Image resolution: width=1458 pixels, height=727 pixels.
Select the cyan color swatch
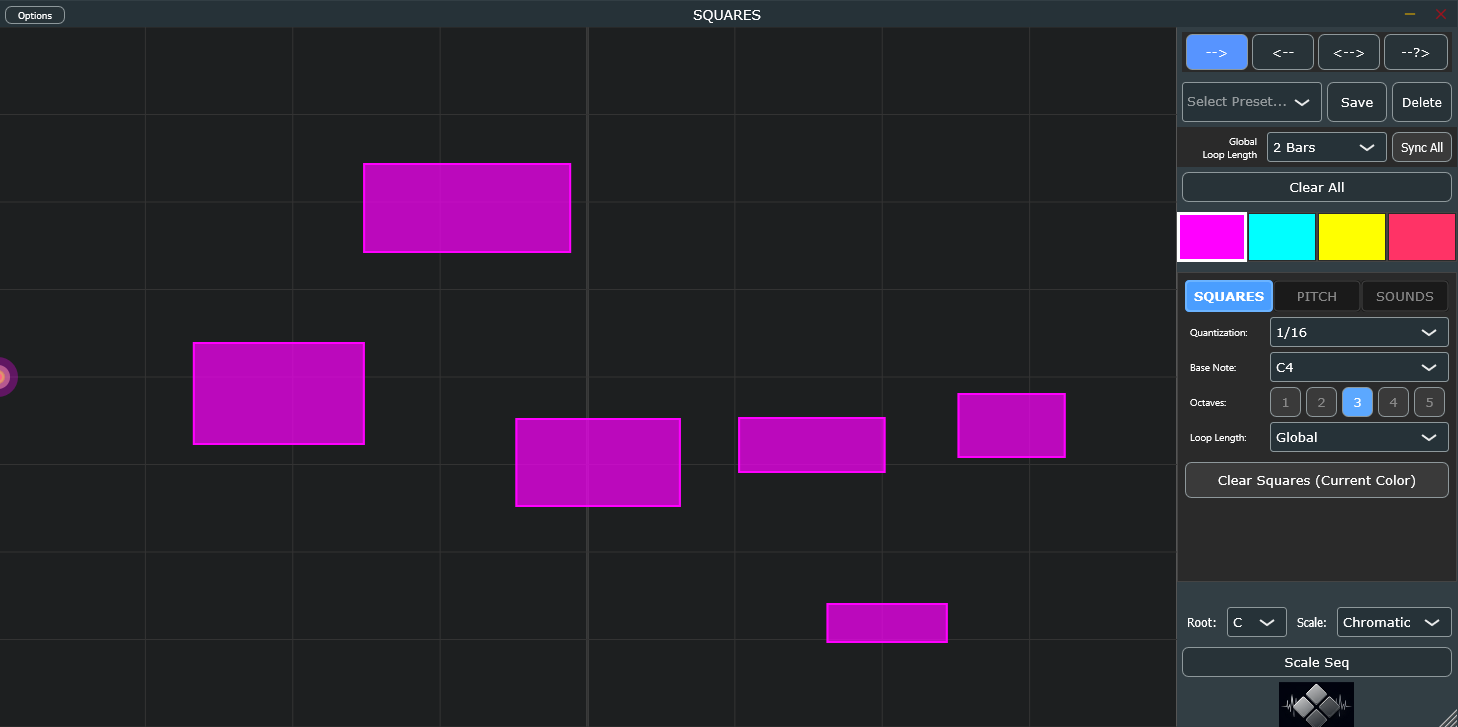click(1282, 237)
